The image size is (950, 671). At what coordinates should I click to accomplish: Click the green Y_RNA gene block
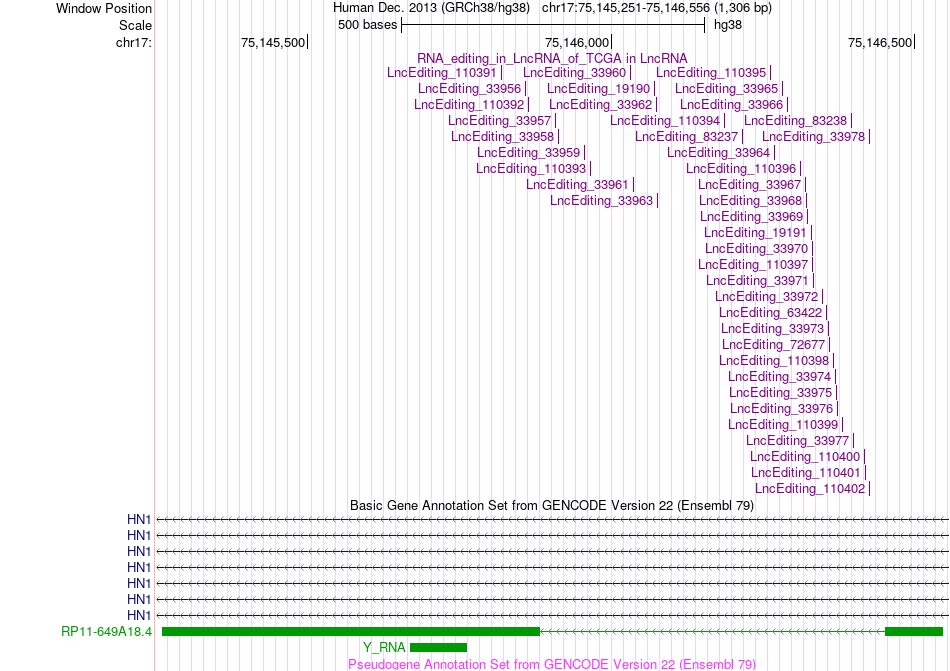pyautogui.click(x=439, y=647)
